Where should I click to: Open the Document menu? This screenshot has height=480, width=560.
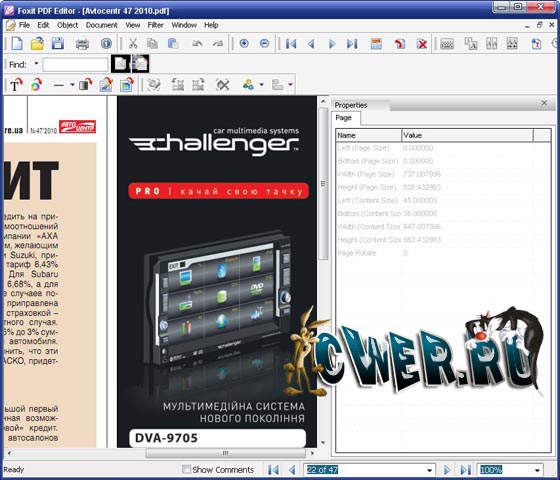[x=101, y=25]
